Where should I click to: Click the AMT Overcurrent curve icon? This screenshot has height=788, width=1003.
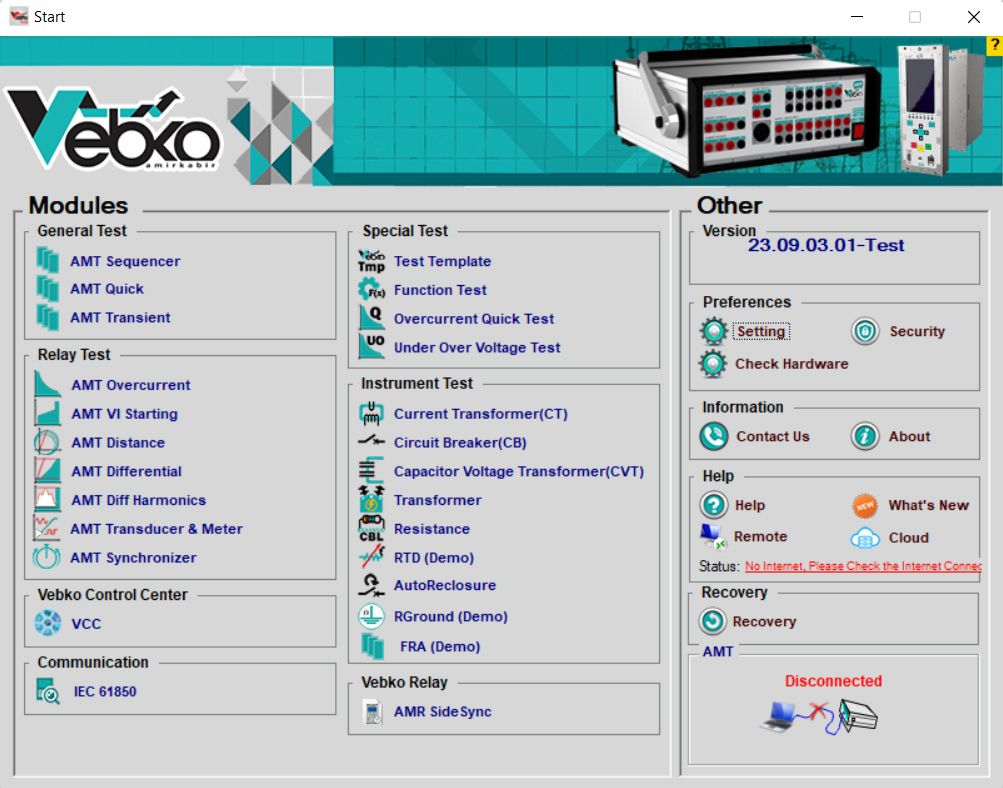point(47,385)
